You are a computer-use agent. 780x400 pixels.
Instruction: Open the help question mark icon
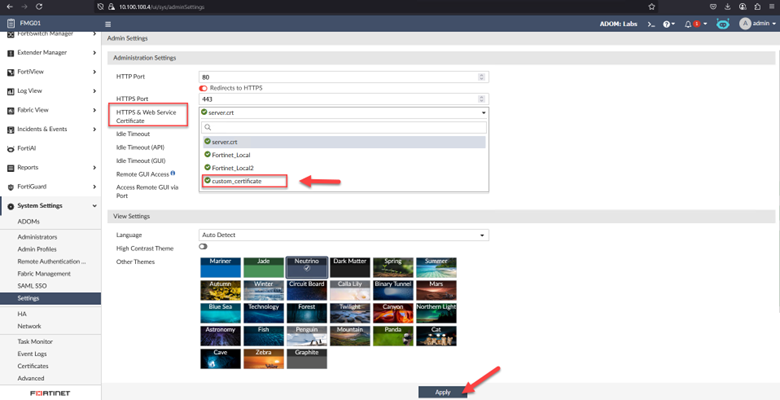pos(667,24)
